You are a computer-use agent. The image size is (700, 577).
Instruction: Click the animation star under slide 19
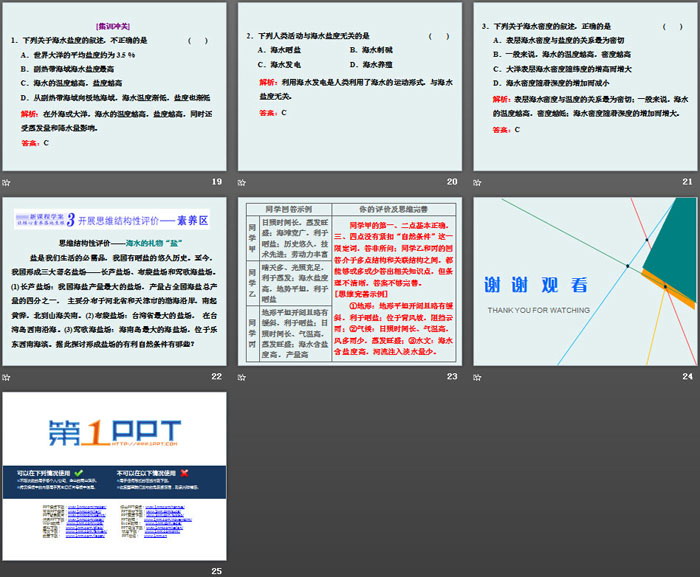tap(6, 181)
